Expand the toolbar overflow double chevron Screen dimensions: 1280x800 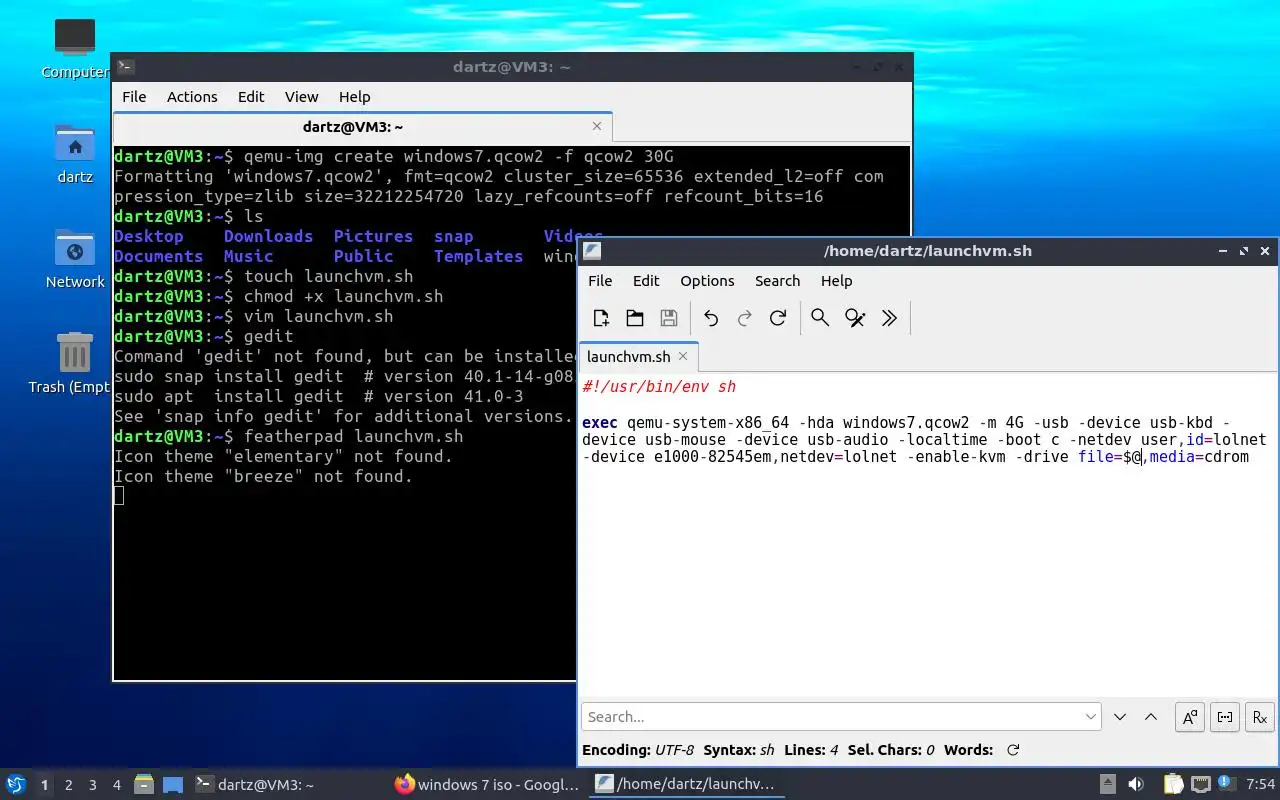click(x=889, y=318)
